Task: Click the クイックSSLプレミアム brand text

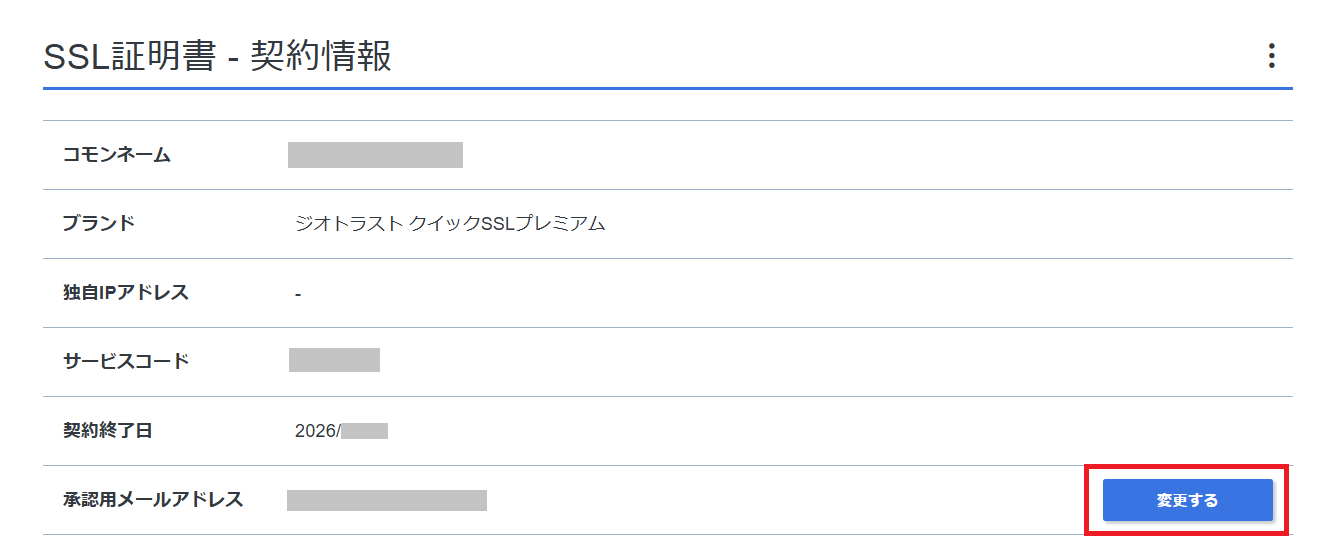Action: pyautogui.click(x=509, y=224)
